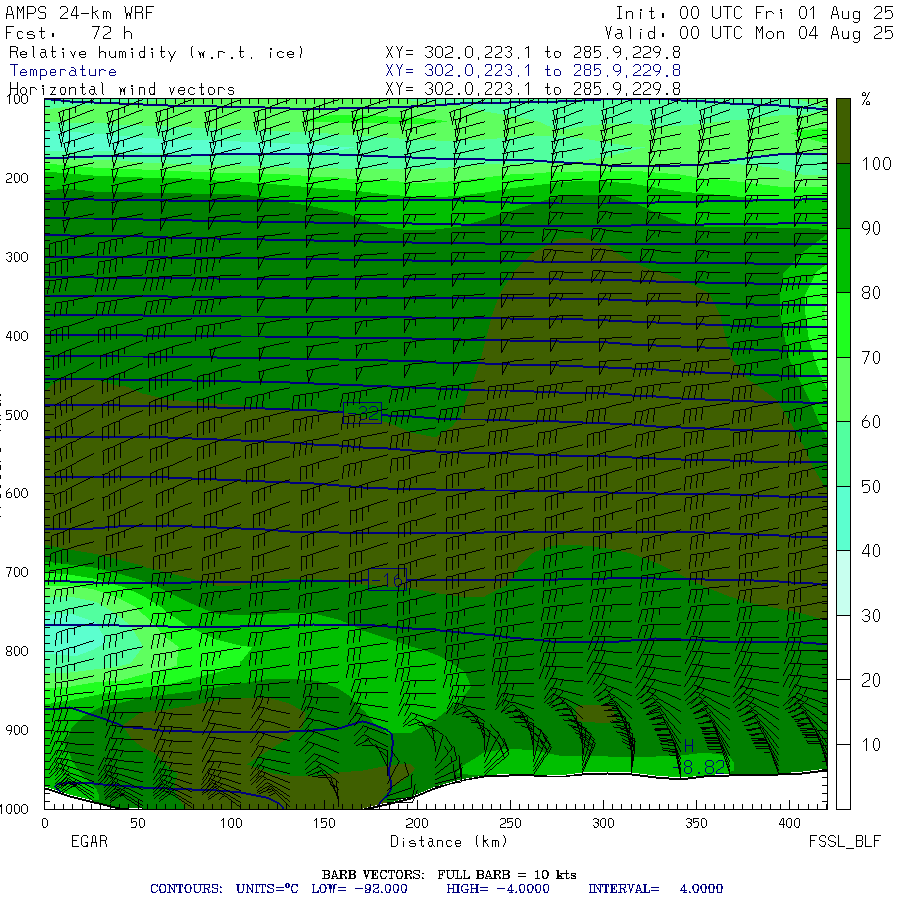This screenshot has height=900, width=900.
Task: Select the dark olive swatch above 100%
Action: point(843,131)
